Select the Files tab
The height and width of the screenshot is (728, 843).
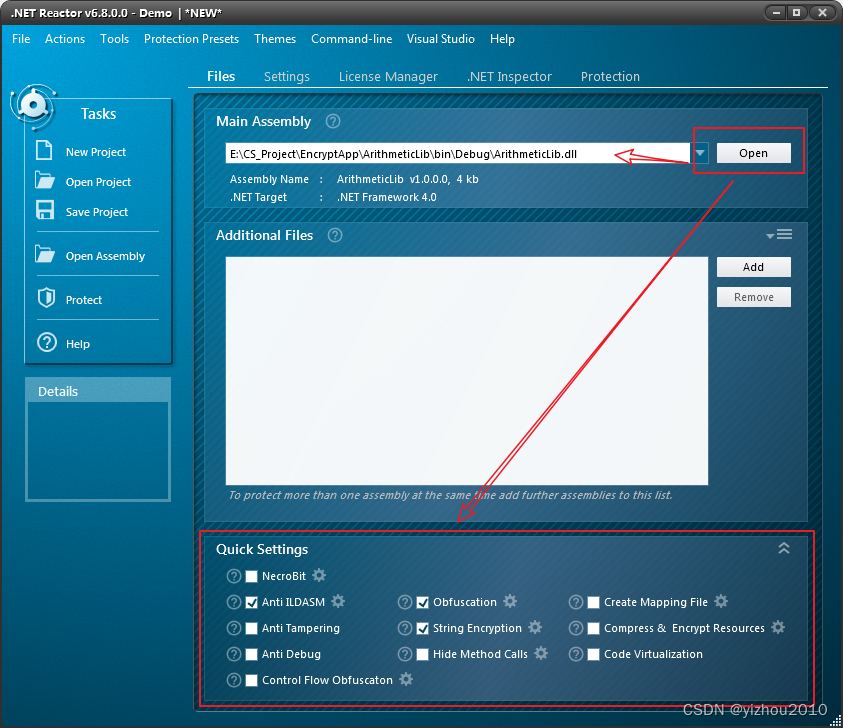221,76
